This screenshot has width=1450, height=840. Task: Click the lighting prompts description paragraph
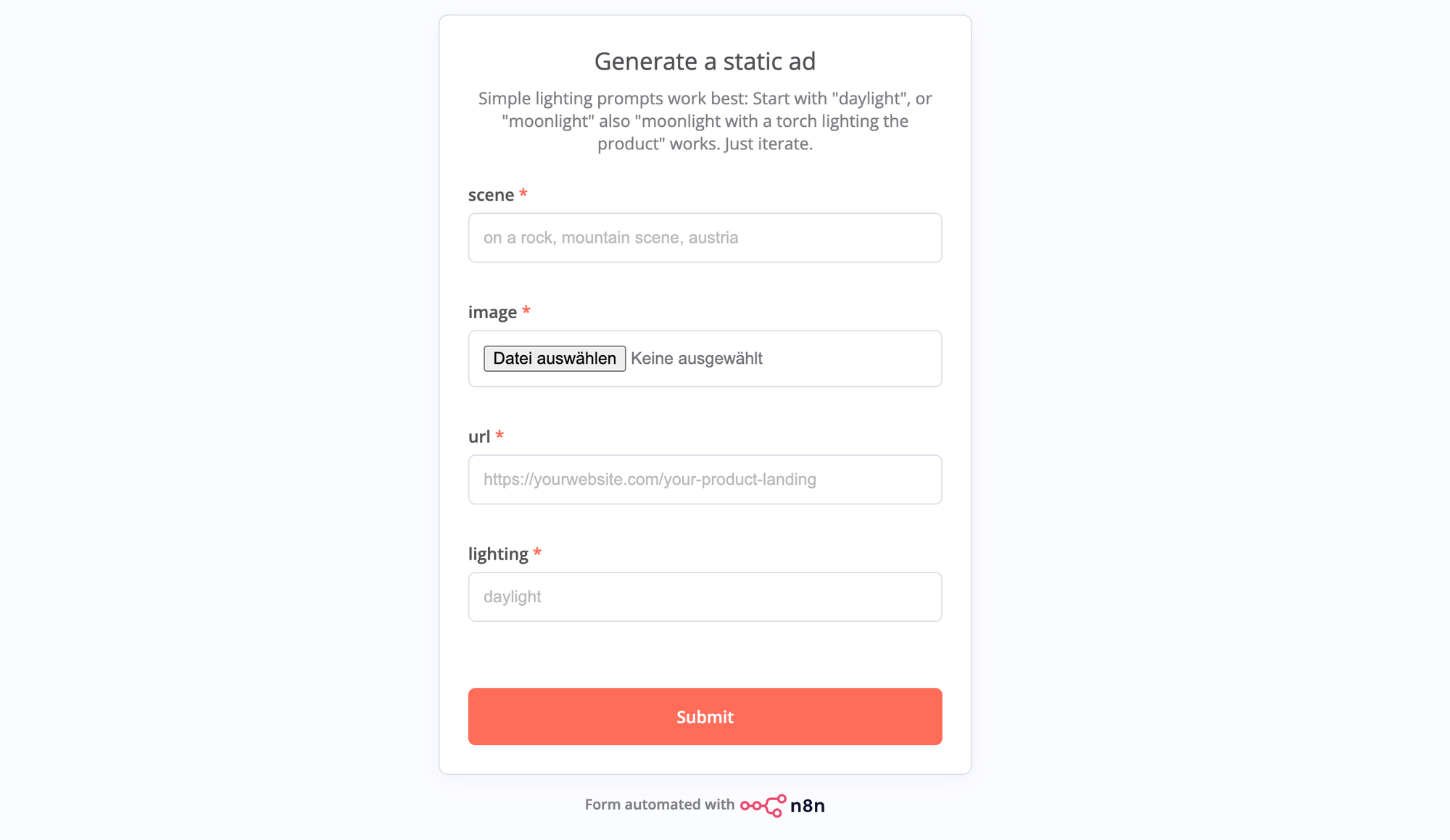705,121
